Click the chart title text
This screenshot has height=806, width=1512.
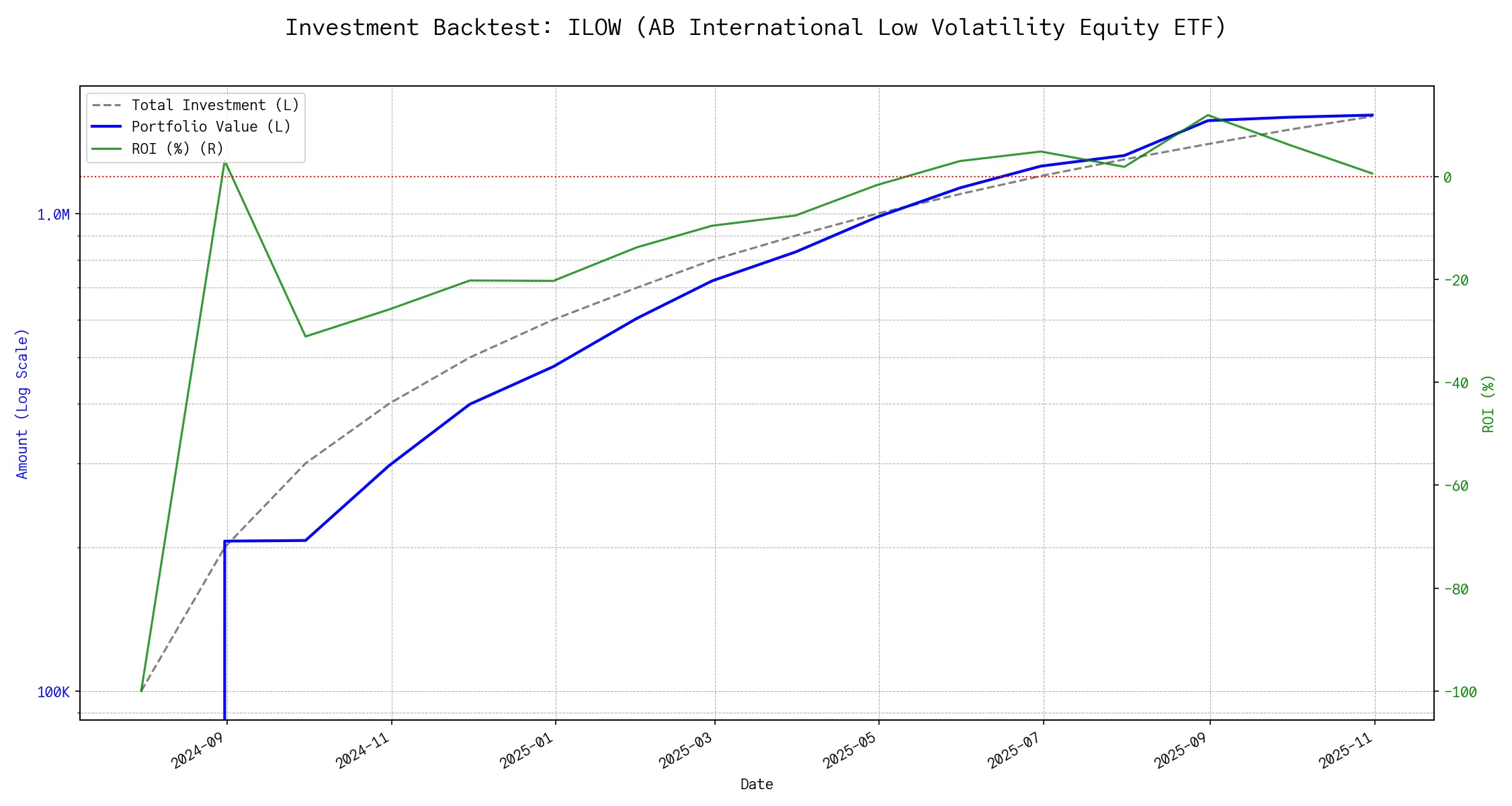[755, 28]
